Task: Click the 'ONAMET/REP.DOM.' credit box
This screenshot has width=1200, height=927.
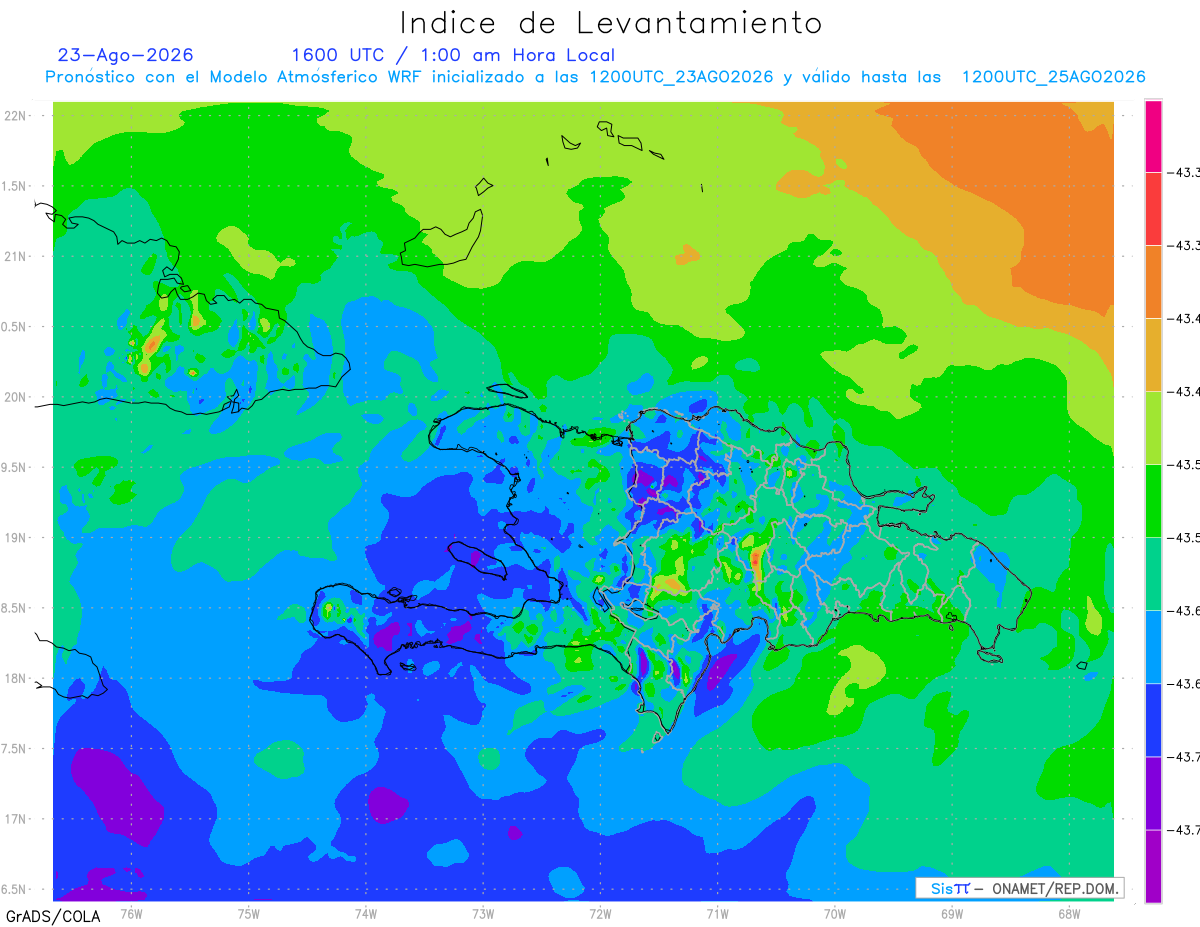Action: point(1019,888)
